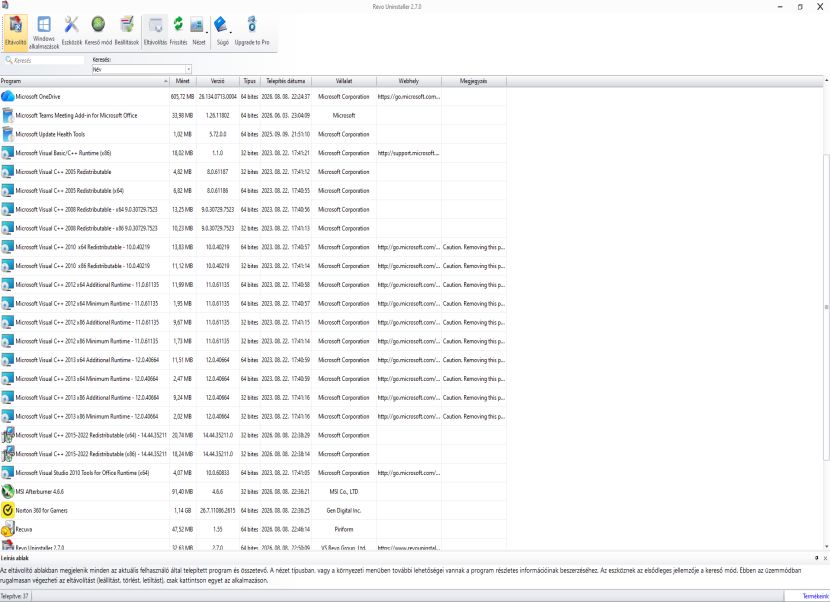Viewport: 830px width, 602px height.
Task: Select Visual C++ 2008 Redistributable x64 9.0.30729.7523
Action: click(253, 209)
